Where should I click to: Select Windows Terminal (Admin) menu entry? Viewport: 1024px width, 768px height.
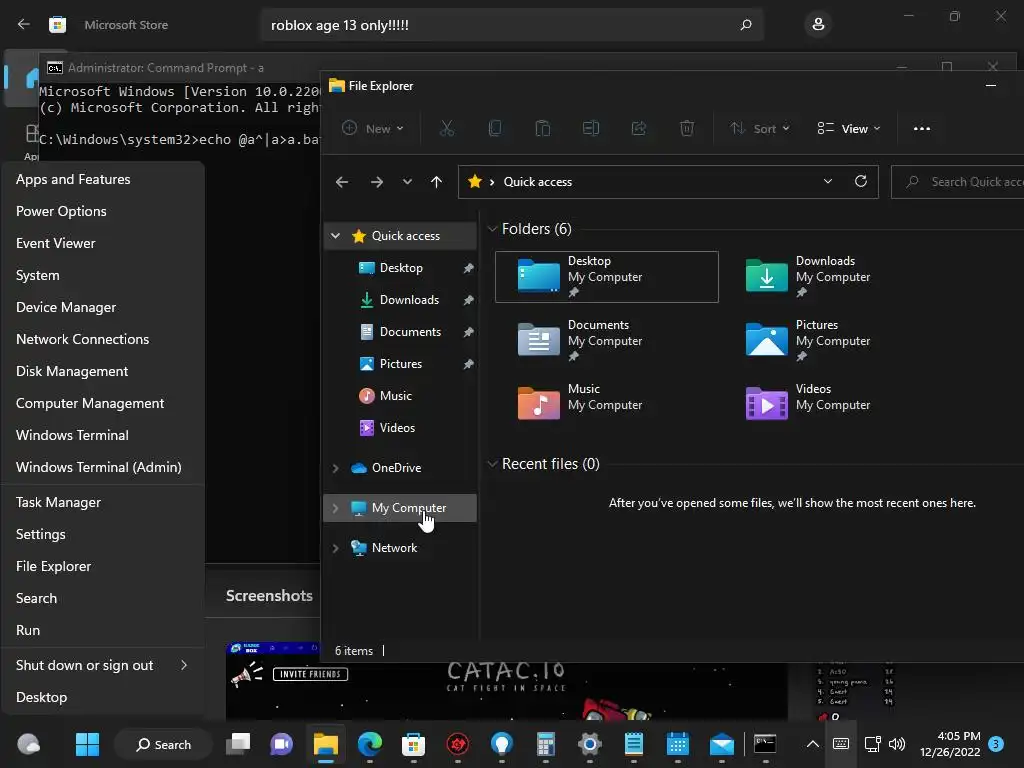click(103, 468)
